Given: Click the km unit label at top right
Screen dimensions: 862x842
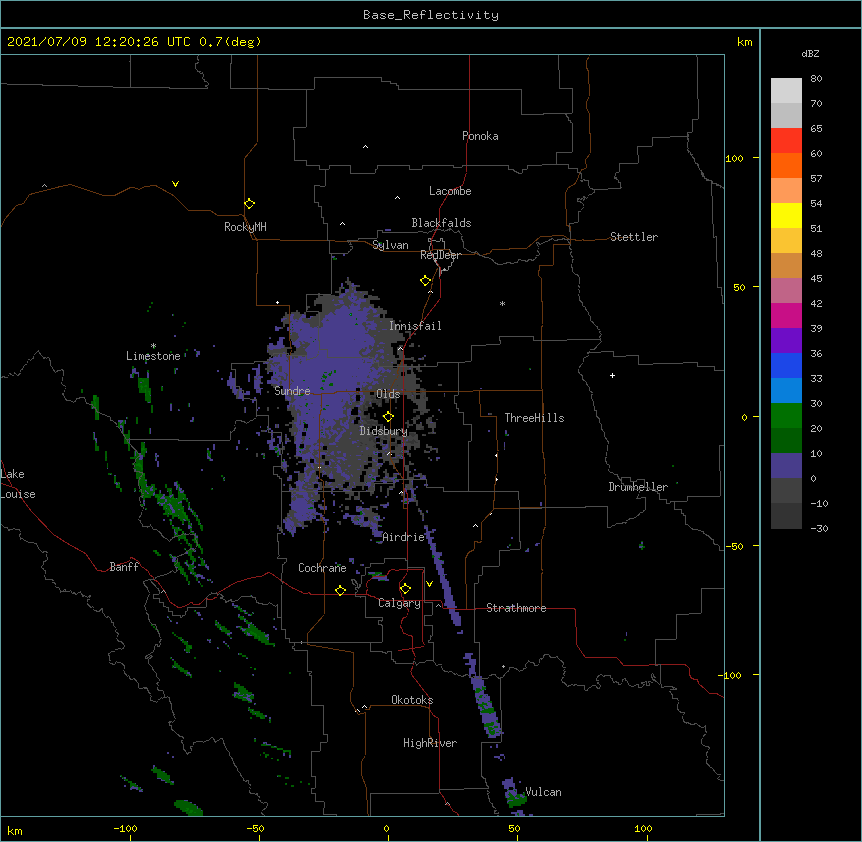Looking at the screenshot, I should (744, 42).
